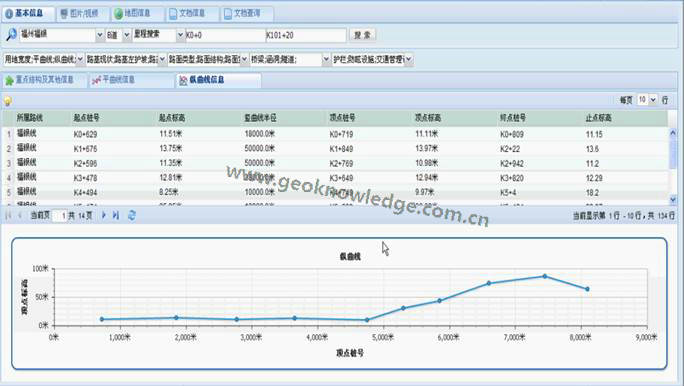Jump to last page arrow
The height and width of the screenshot is (386, 684).
tap(116, 215)
